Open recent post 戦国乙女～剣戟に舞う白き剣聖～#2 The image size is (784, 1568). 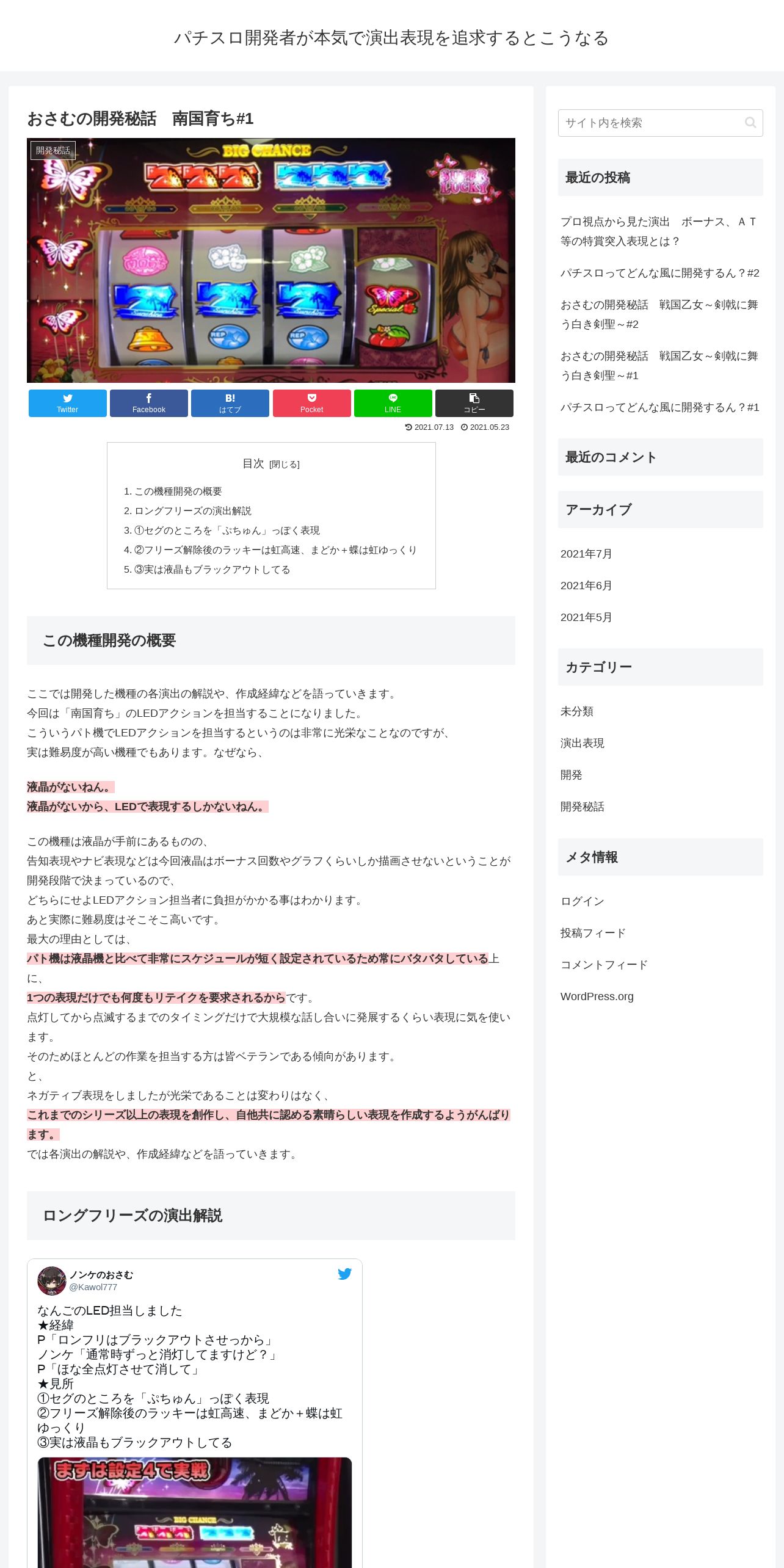659,314
